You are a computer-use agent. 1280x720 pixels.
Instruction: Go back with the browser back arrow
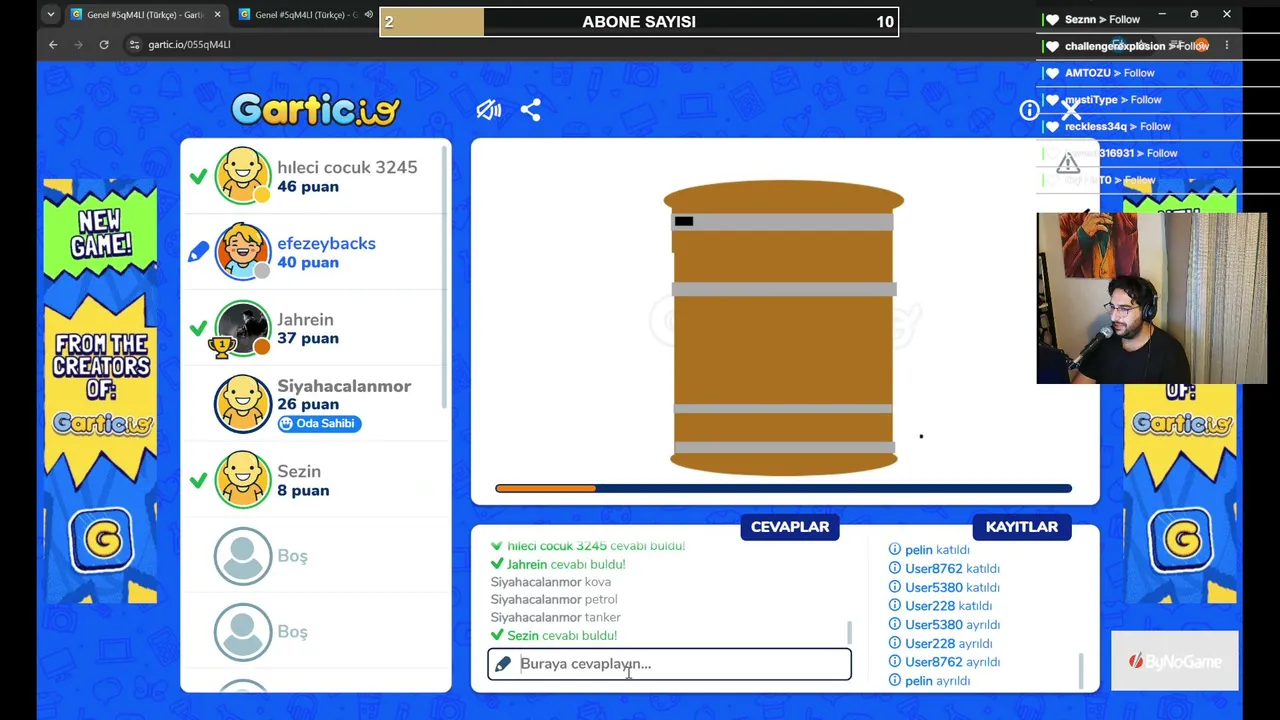(53, 44)
